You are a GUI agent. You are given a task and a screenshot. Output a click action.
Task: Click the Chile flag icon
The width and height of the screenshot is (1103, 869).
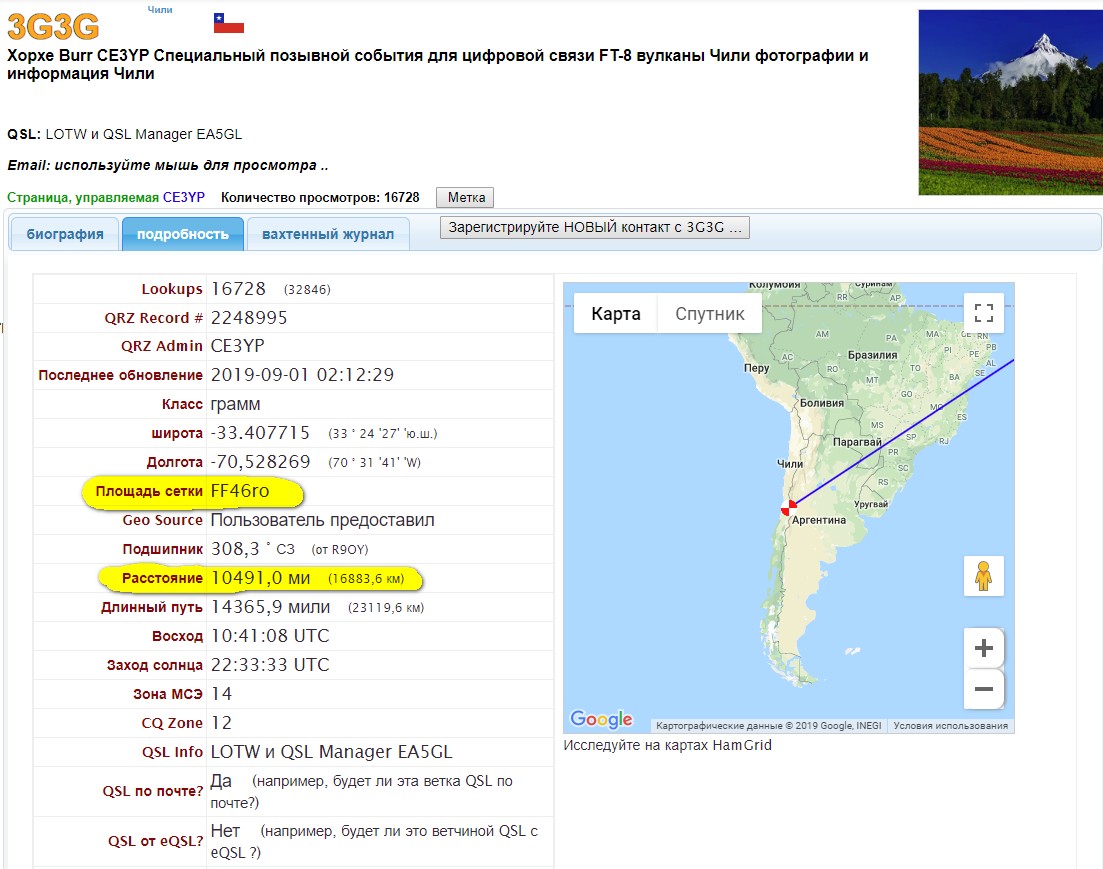(x=228, y=24)
